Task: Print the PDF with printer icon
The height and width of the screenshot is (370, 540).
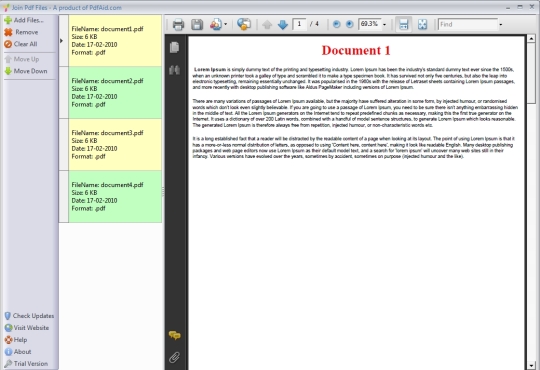Action: [x=178, y=24]
